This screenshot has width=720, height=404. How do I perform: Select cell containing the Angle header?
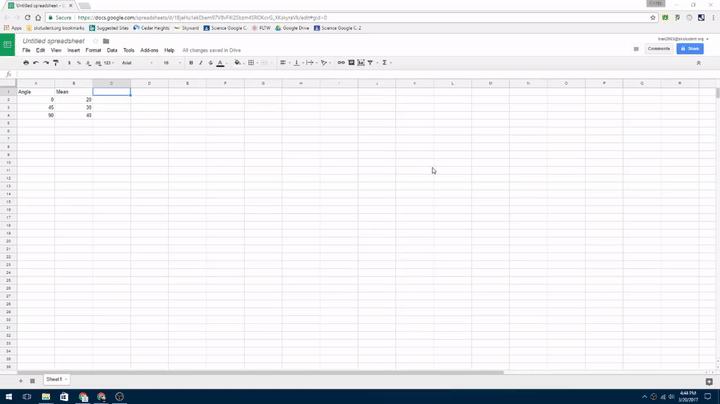pos(35,91)
